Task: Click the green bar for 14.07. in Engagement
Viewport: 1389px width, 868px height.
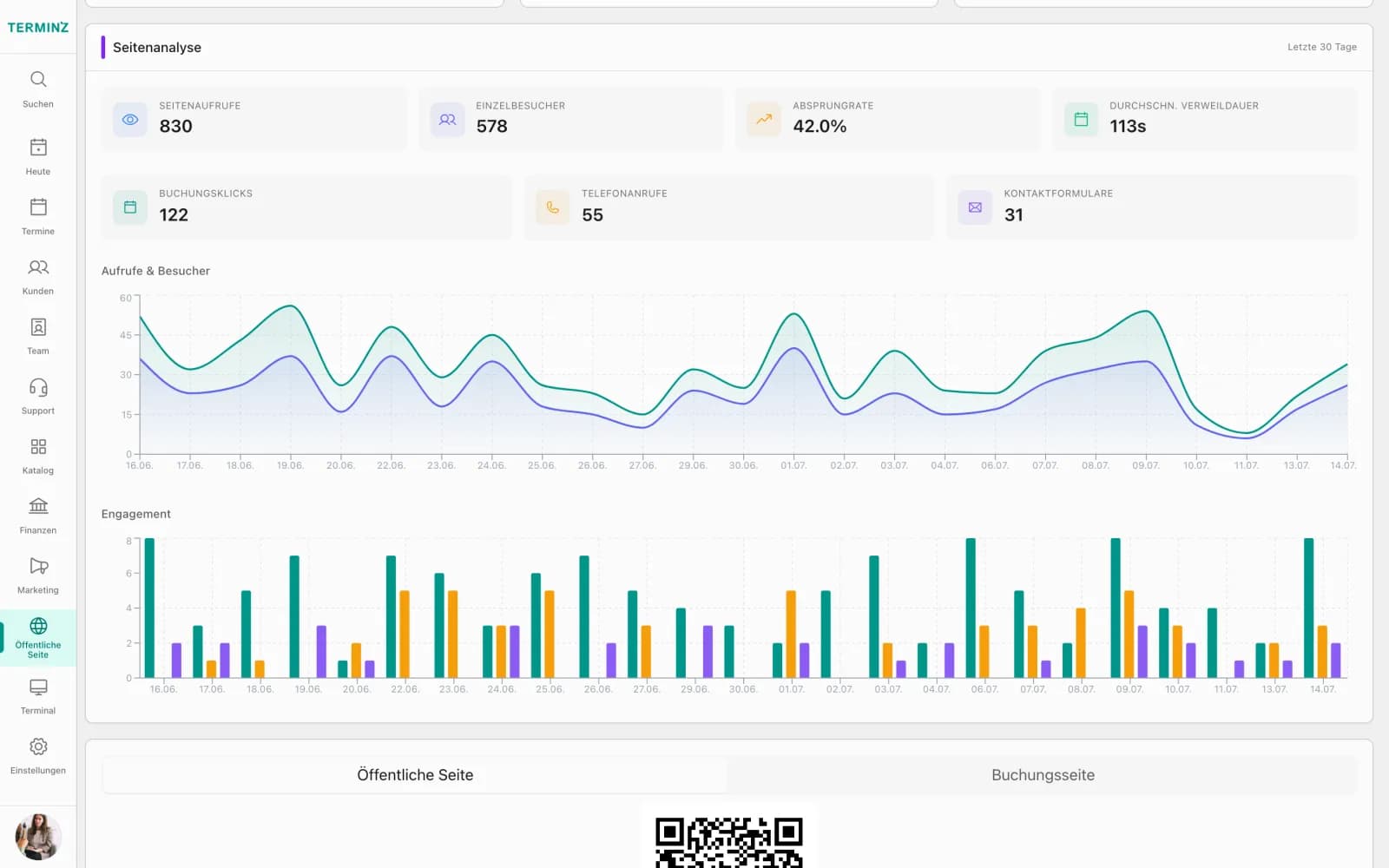Action: [x=1308, y=608]
